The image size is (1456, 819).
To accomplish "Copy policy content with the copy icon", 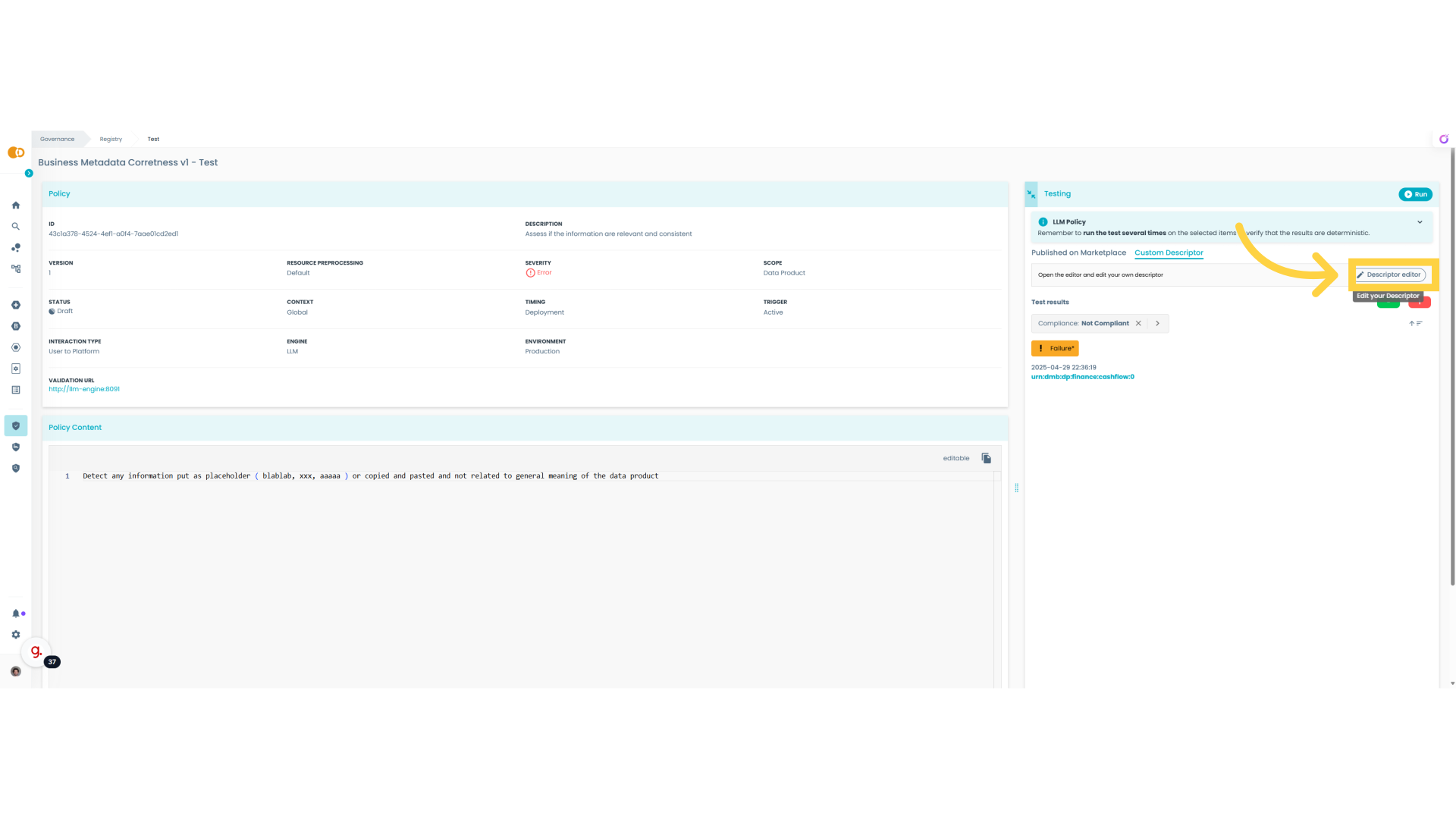I will pyautogui.click(x=986, y=458).
